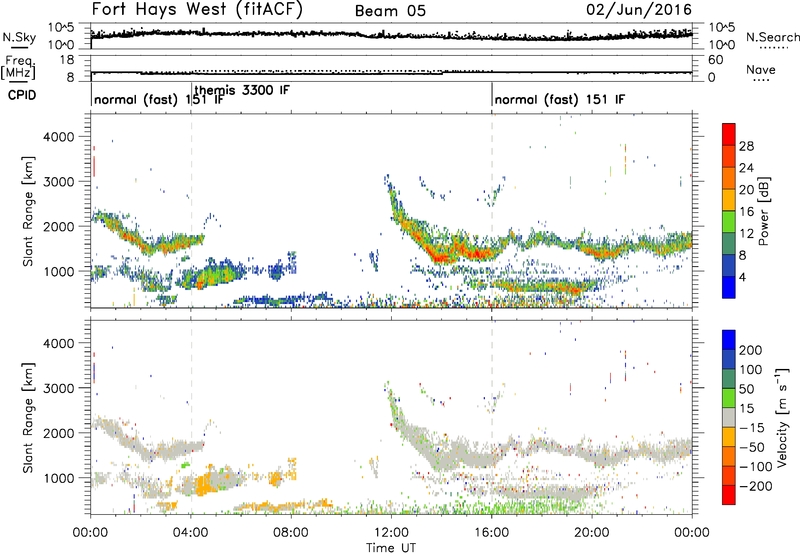800x554 pixels.
Task: Click the power panel 'Slant Range [km]' label
Action: coord(28,211)
